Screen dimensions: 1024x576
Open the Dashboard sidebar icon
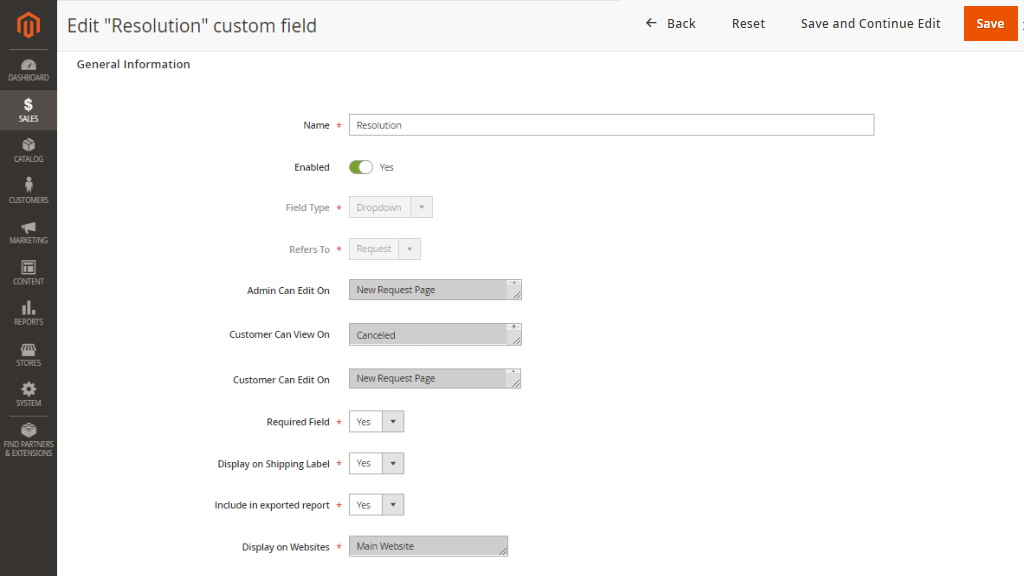(x=28, y=70)
